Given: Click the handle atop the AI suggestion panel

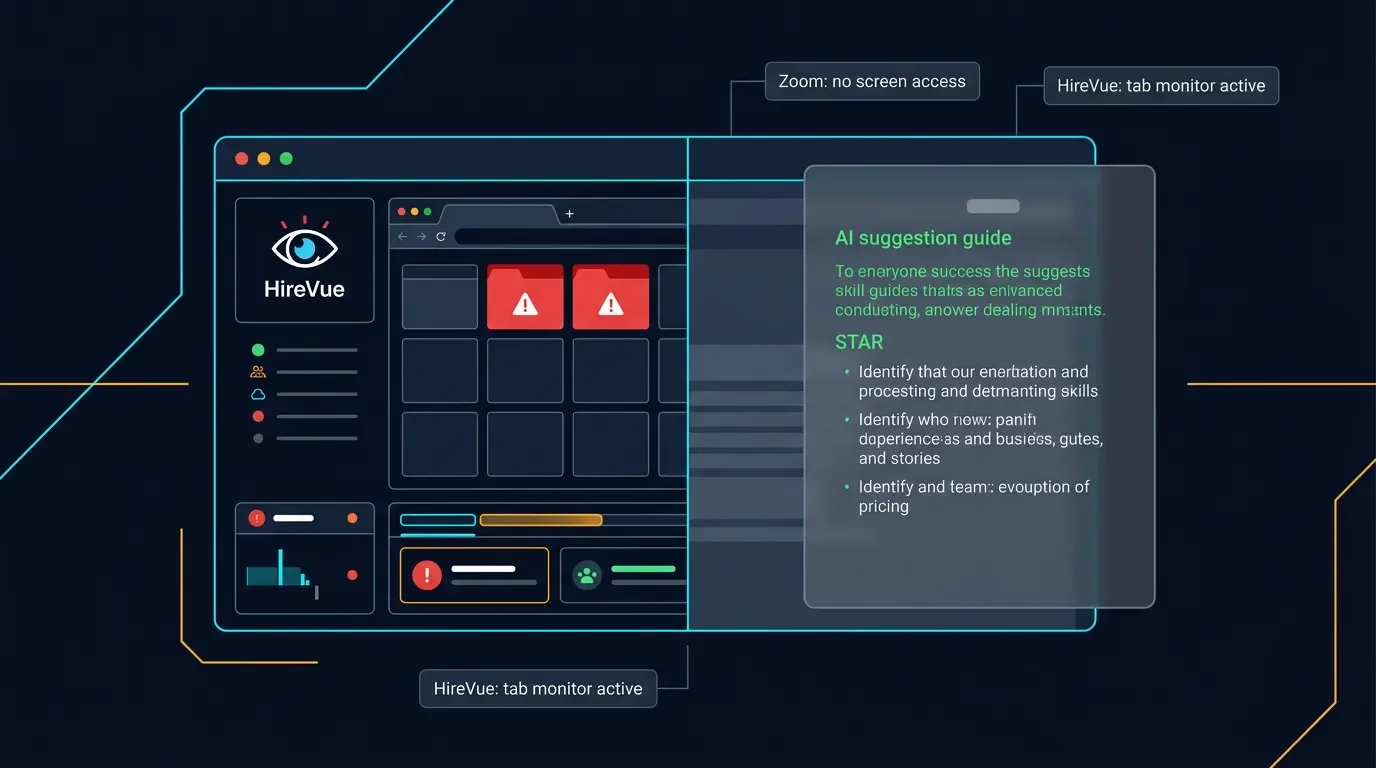Looking at the screenshot, I should tap(993, 206).
